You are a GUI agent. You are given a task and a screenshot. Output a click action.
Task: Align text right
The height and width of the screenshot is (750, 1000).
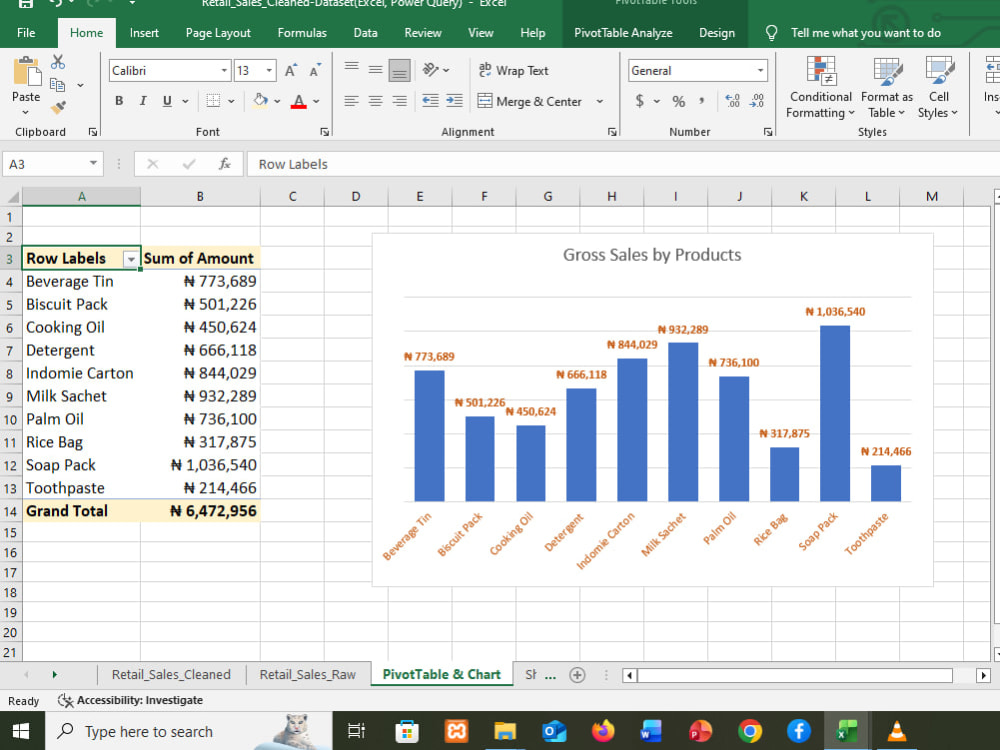click(400, 101)
